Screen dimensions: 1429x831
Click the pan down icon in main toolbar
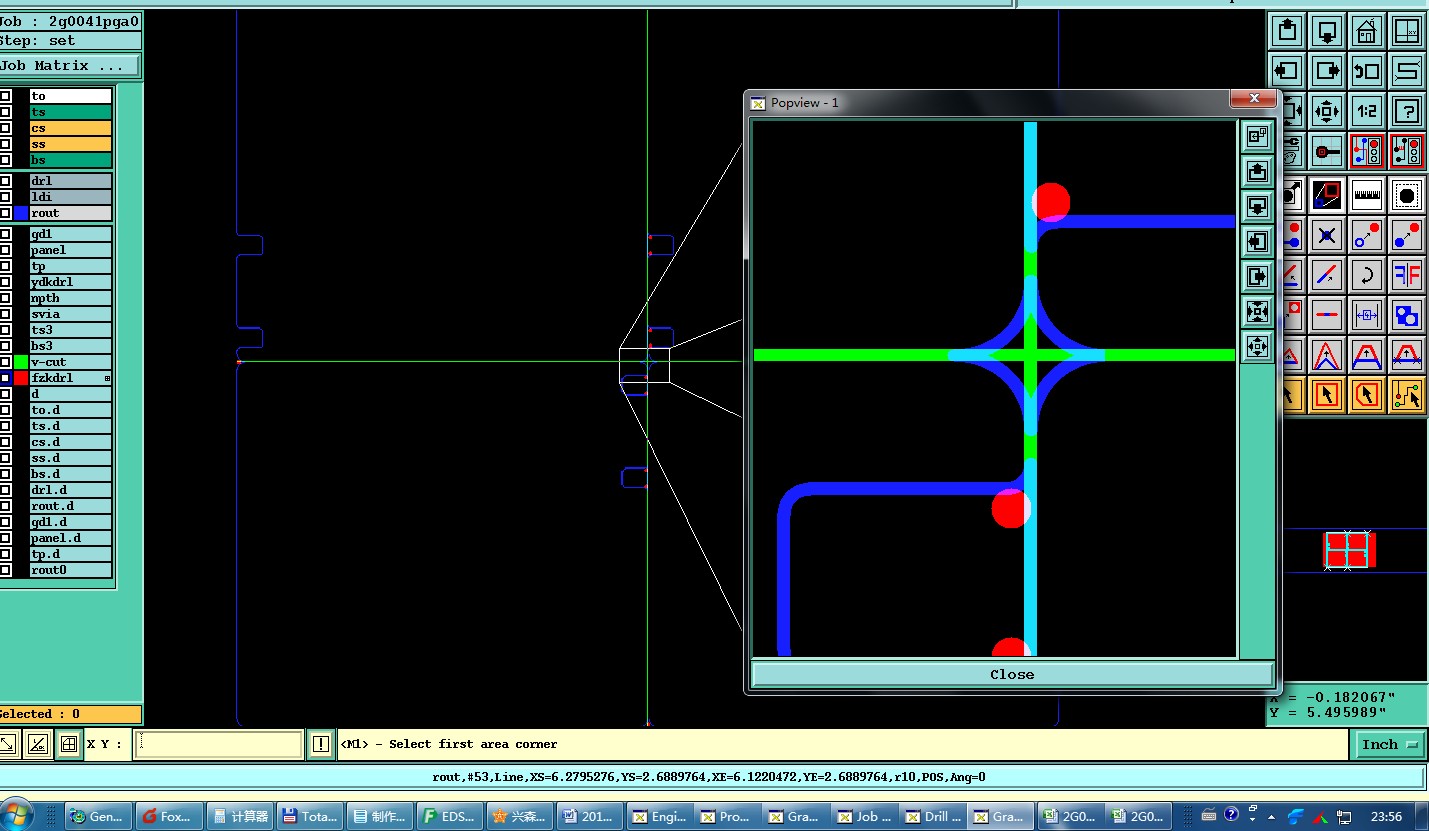tap(1327, 32)
